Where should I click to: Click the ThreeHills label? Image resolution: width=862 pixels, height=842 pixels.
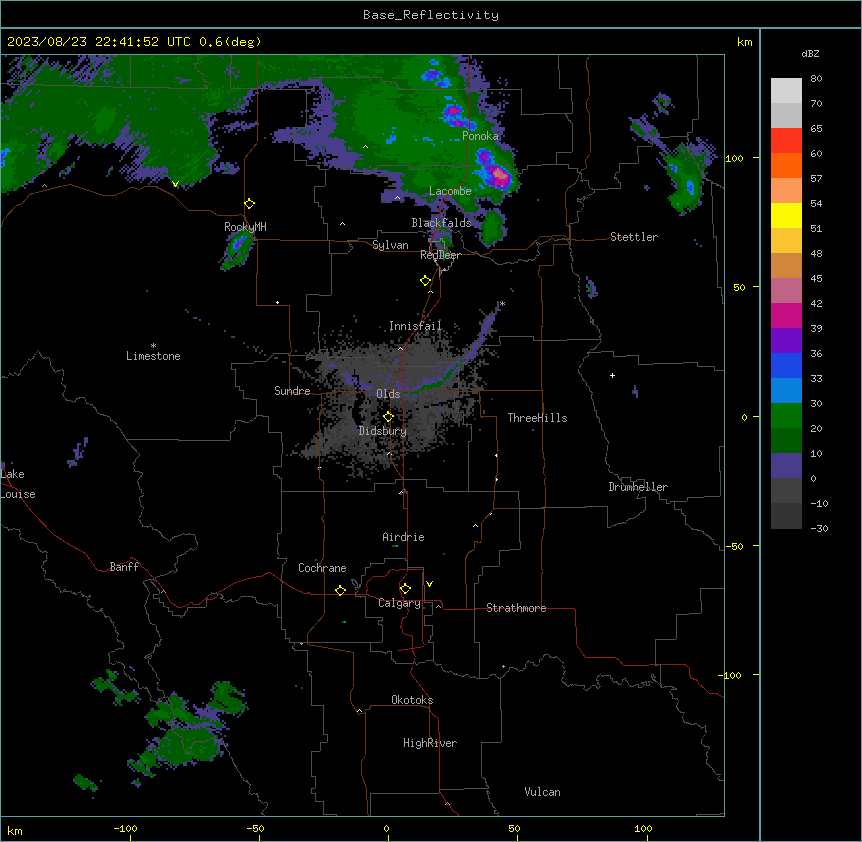[537, 418]
